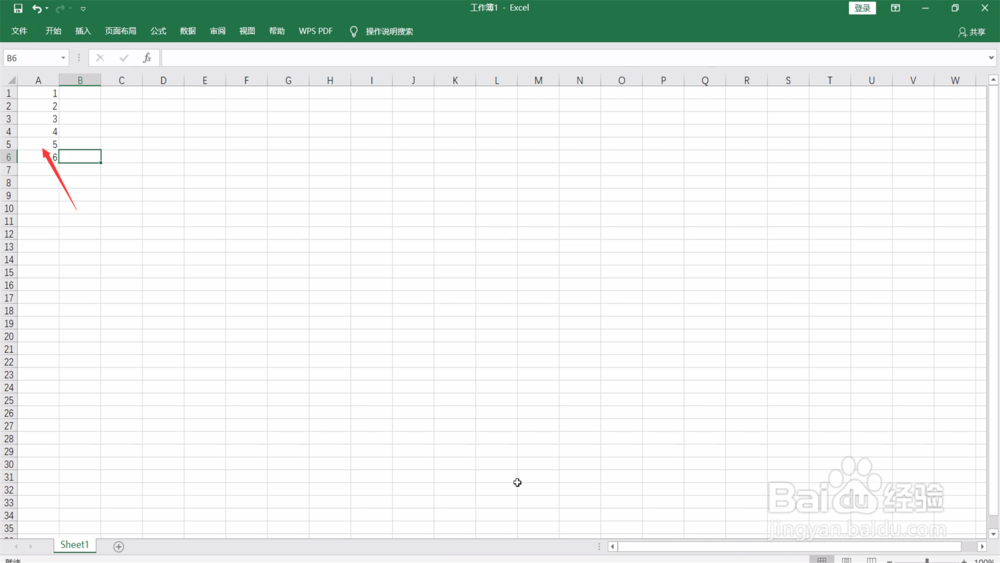
Task: Click the horizontal scrollbar track
Action: click(797, 546)
